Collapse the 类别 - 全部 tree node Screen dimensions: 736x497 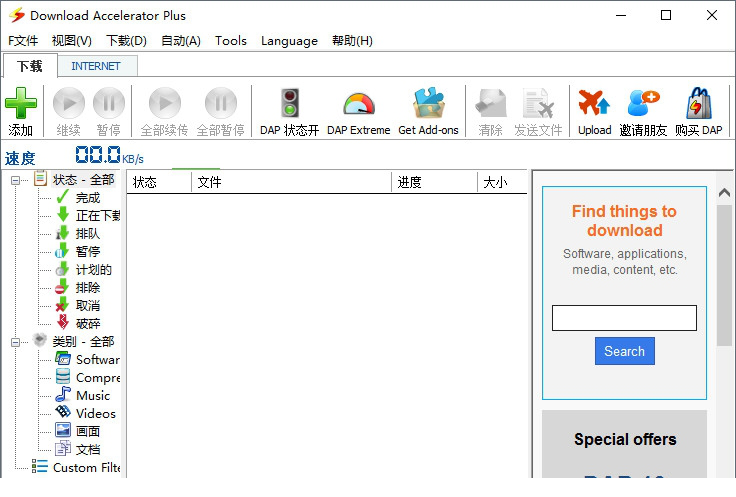[15, 342]
